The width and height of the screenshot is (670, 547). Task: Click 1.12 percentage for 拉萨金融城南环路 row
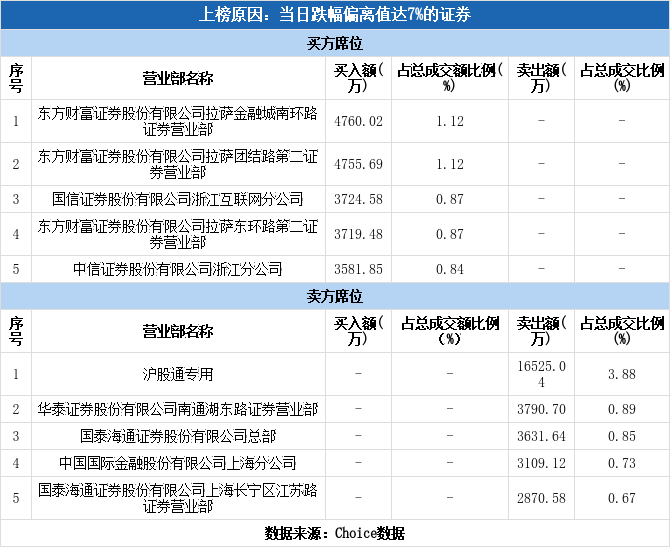450,121
